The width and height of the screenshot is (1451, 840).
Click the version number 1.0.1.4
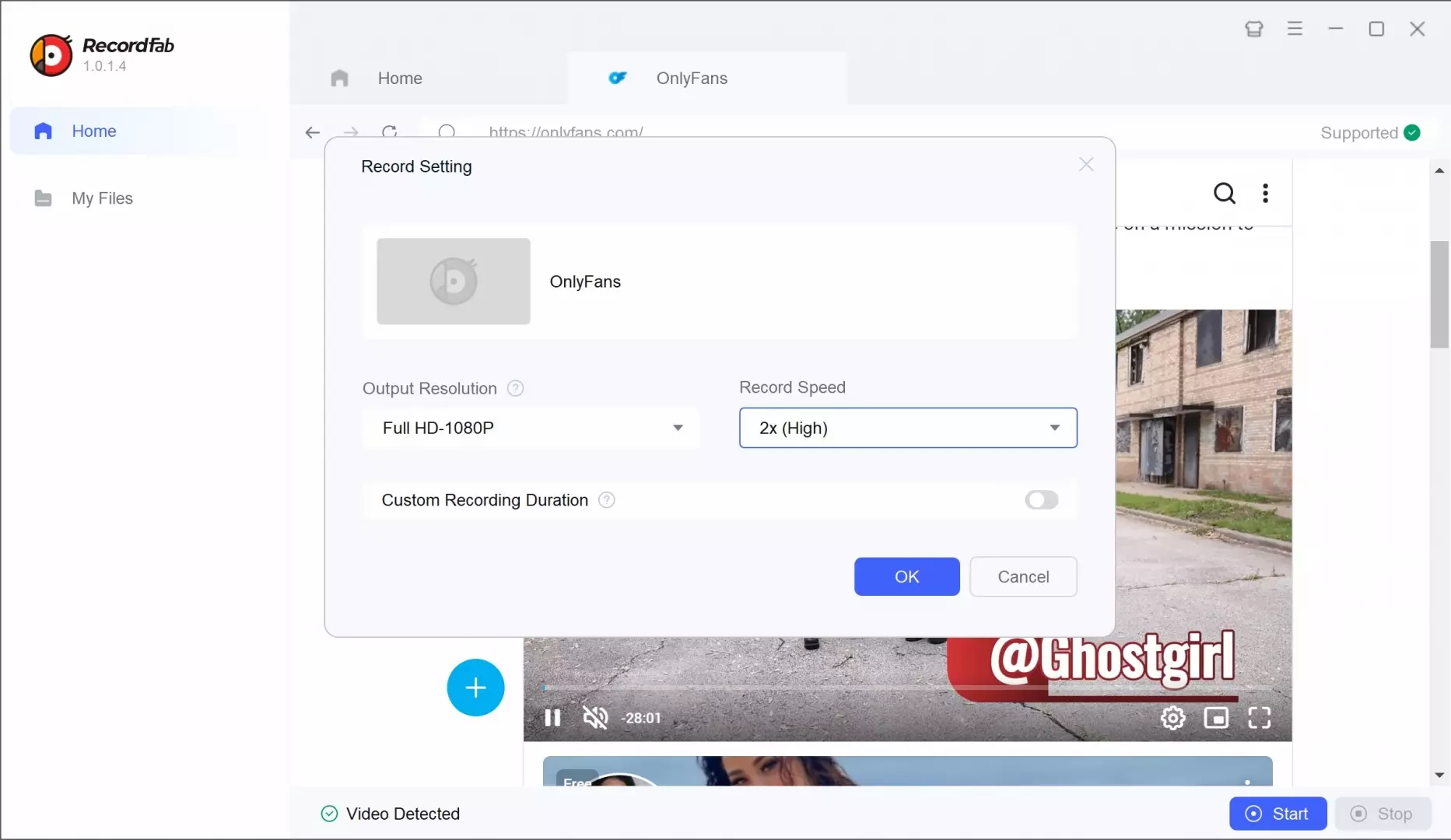click(x=105, y=66)
